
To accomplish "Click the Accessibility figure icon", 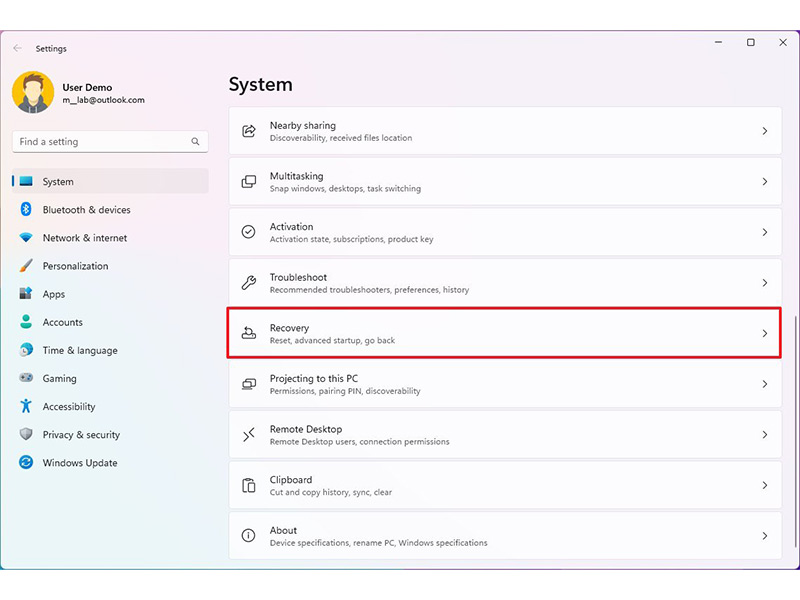I will pos(26,406).
